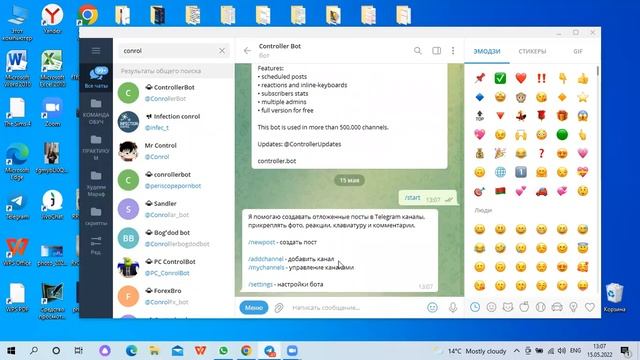640x360 pixels.
Task: Click the Меню bot button
Action: point(254,307)
